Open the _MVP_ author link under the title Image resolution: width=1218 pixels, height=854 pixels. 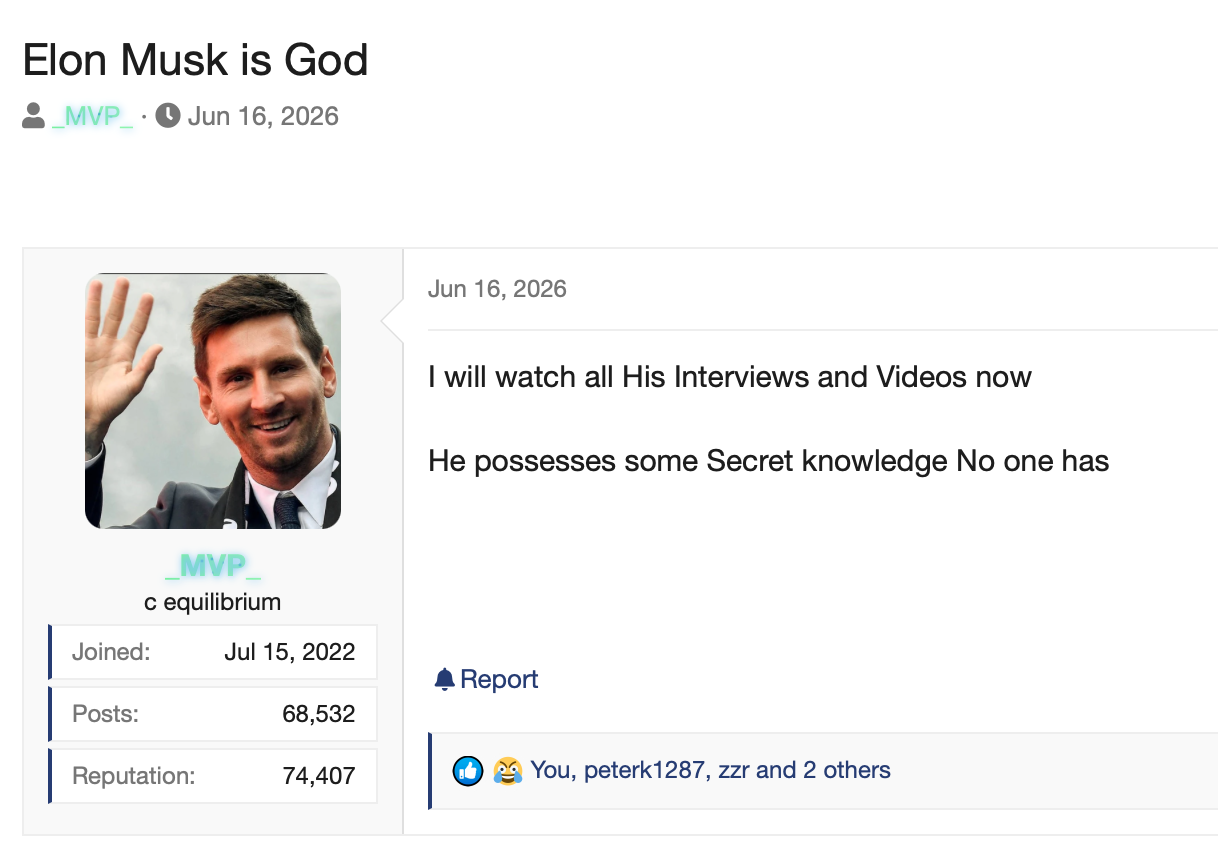click(92, 116)
